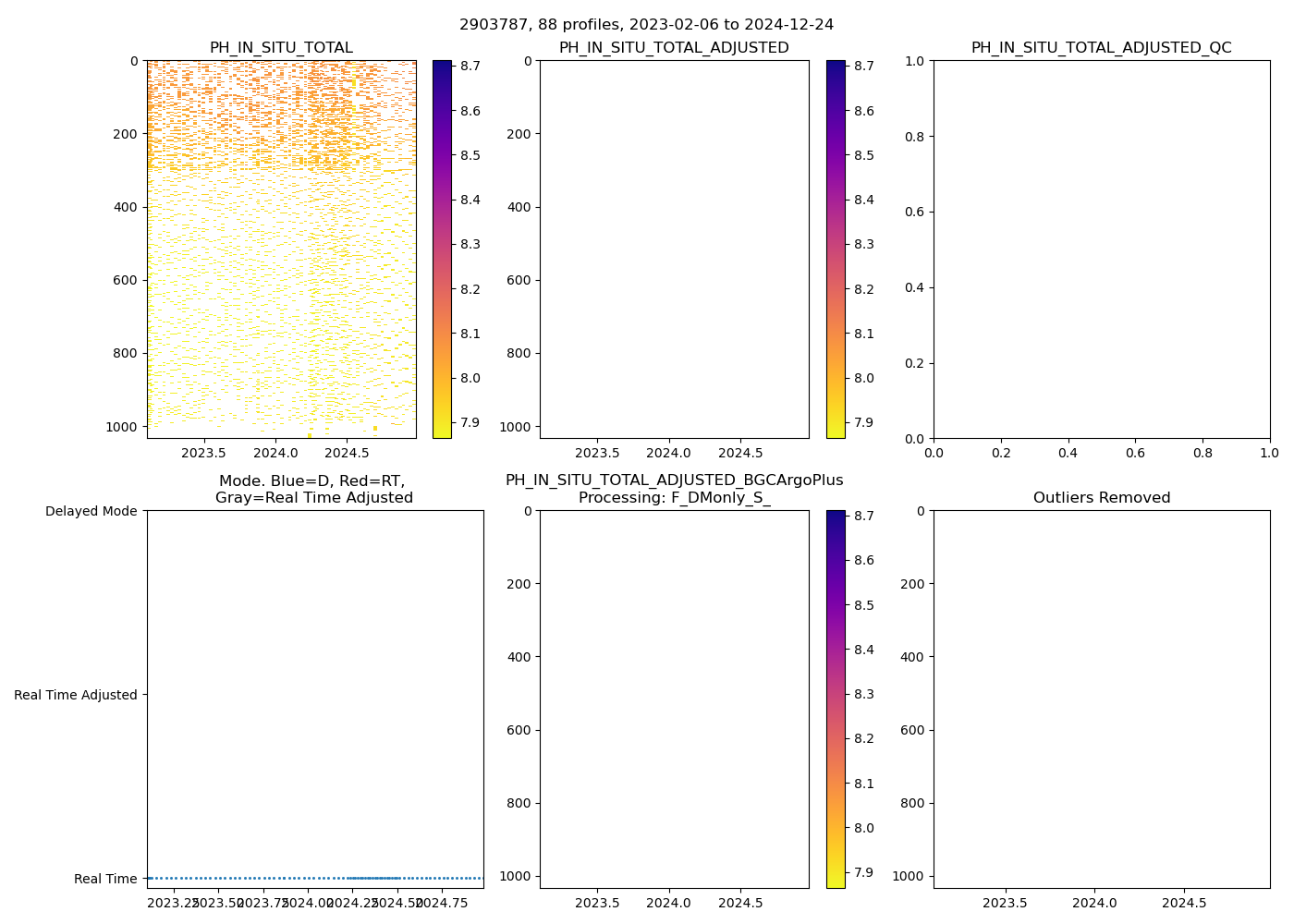Click the PH_IN_SITU_TOTAL_ADJUSTED_QC plot title
The height and width of the screenshot is (924, 1294).
(1101, 48)
